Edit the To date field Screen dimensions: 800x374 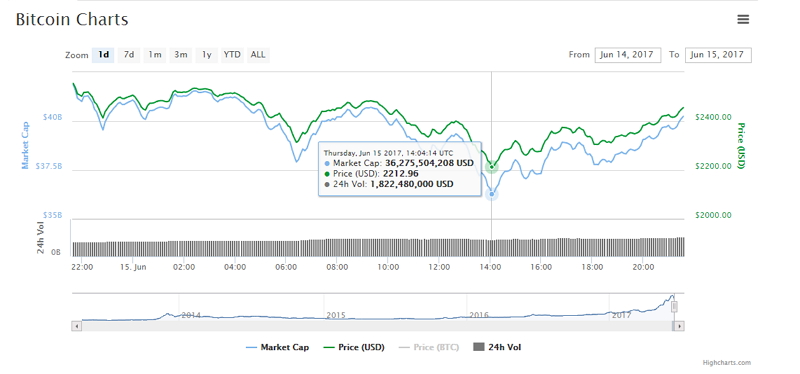coord(718,55)
